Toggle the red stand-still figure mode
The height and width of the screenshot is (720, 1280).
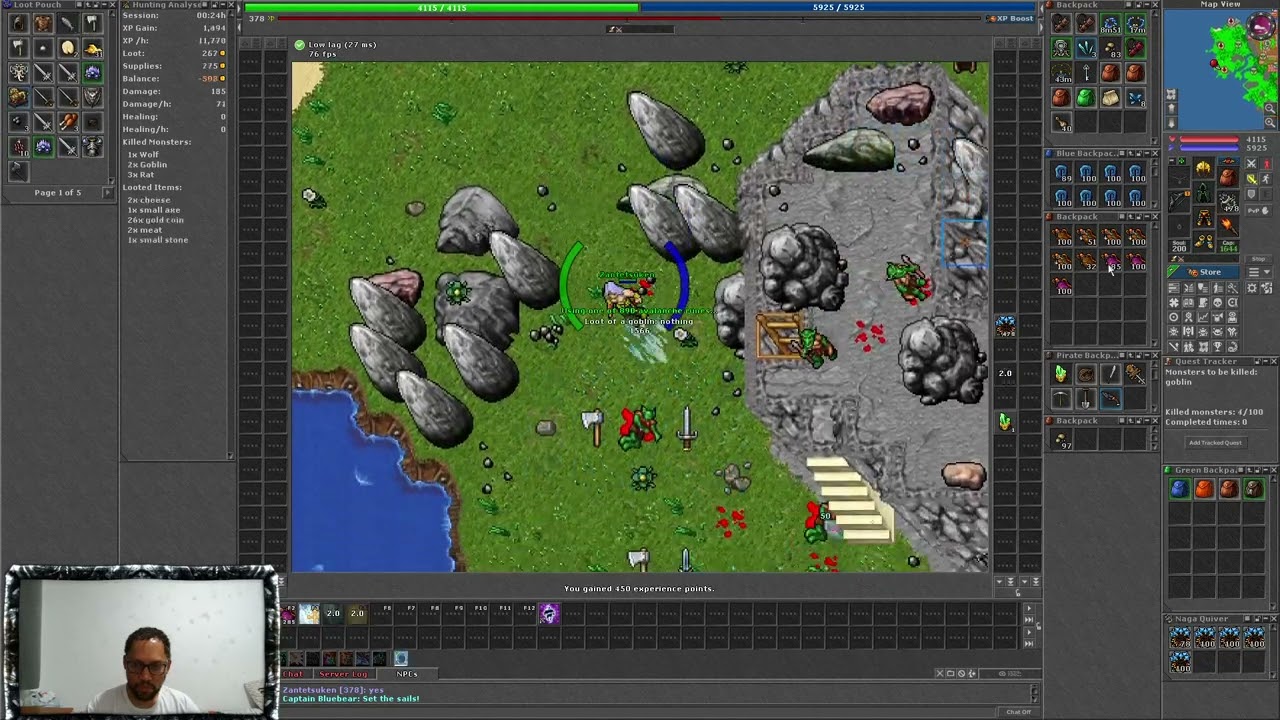pyautogui.click(x=1266, y=163)
